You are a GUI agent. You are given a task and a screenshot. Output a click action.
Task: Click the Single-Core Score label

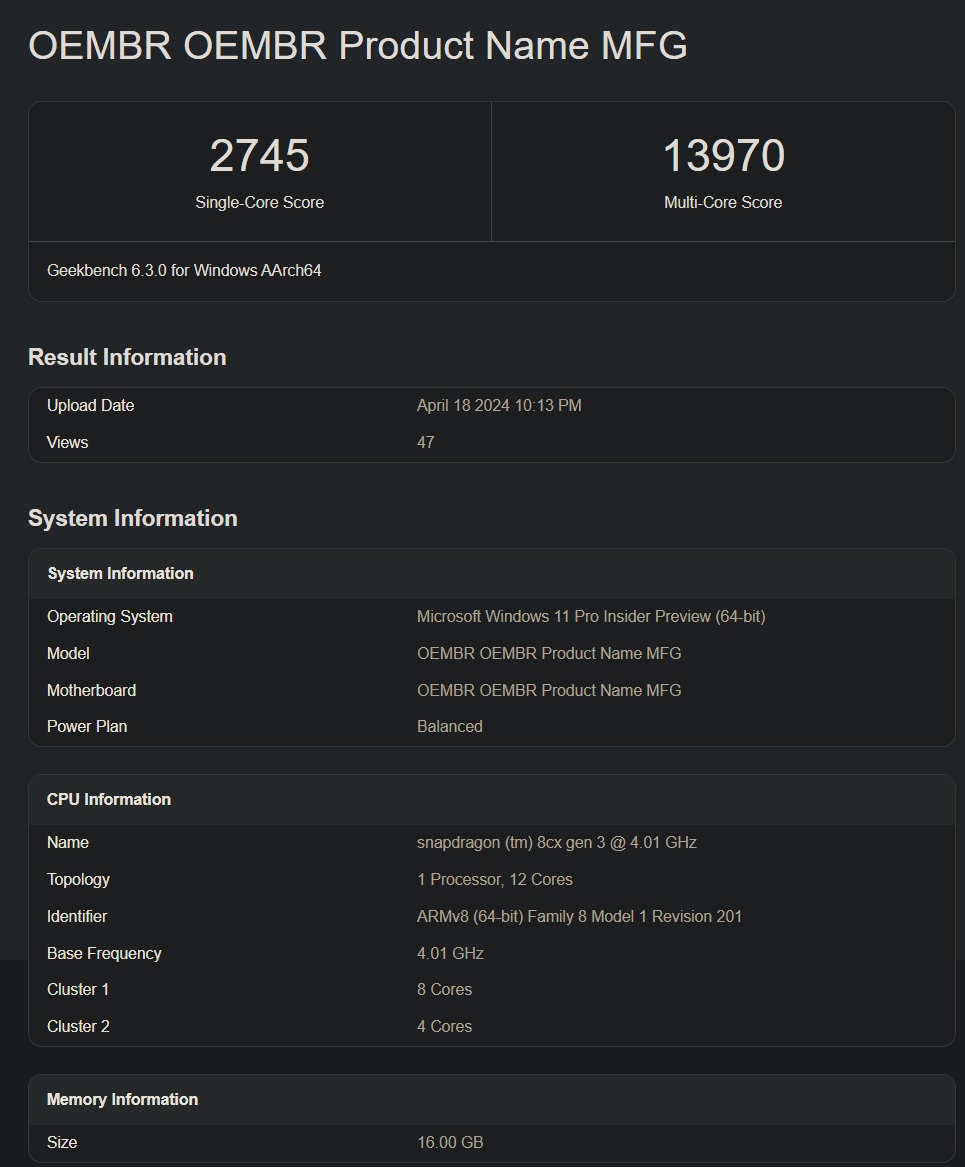tap(260, 202)
